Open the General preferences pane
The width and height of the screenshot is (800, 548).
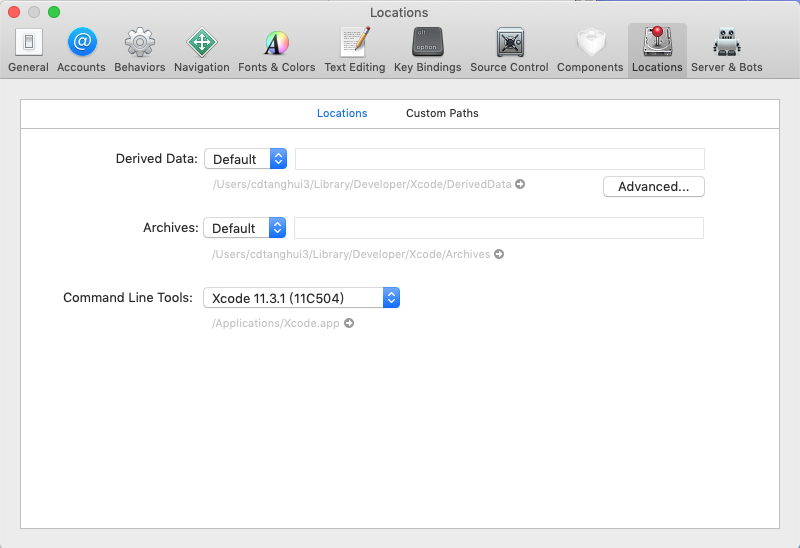29,50
